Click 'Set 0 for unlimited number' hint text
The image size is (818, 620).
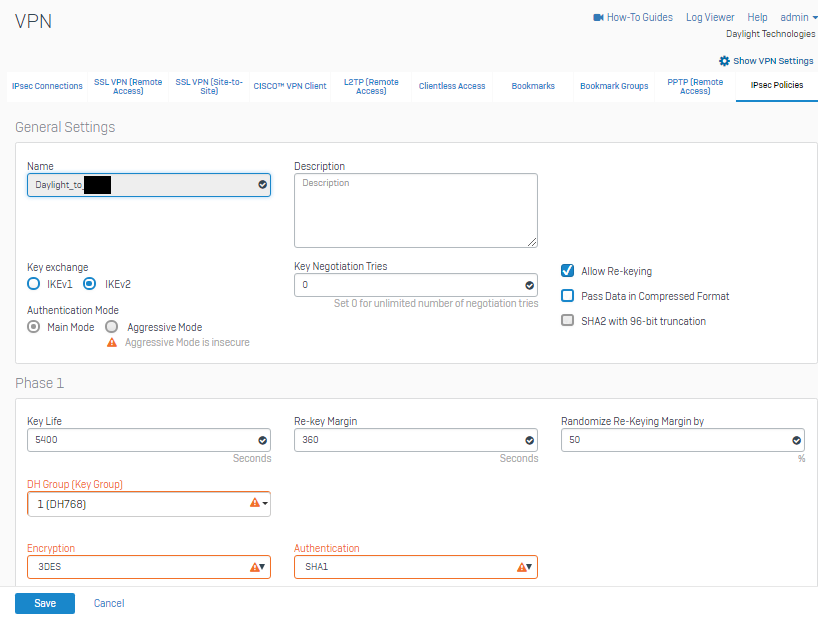(x=436, y=303)
